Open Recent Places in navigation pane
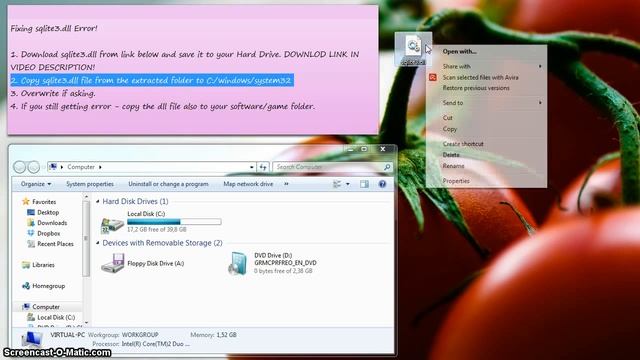 tap(56, 244)
